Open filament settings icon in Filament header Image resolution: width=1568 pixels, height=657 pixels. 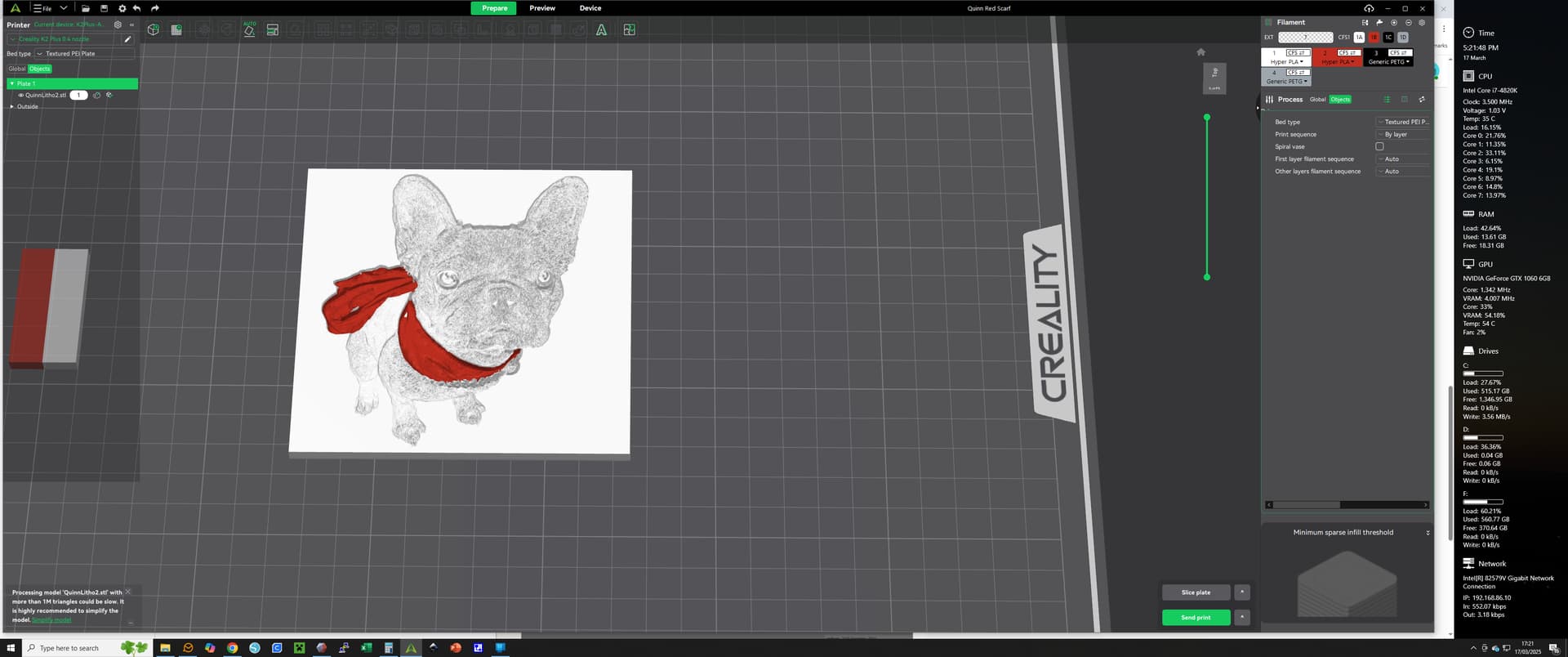click(x=1422, y=22)
